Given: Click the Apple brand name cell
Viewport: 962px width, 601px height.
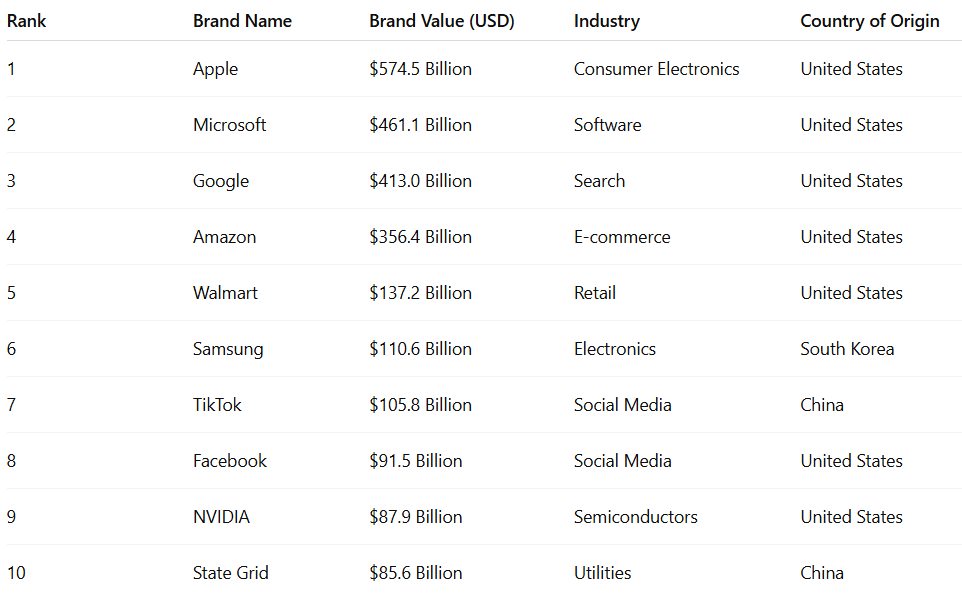Looking at the screenshot, I should tap(215, 69).
